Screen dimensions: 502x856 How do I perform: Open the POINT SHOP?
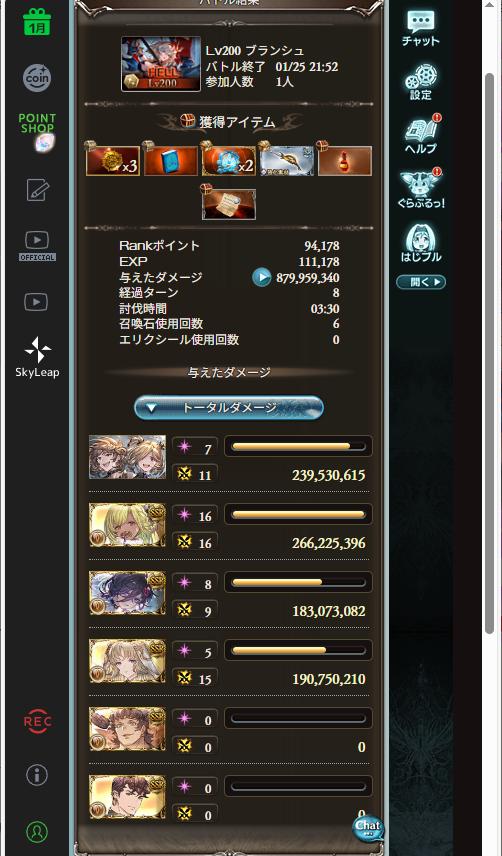coord(38,131)
